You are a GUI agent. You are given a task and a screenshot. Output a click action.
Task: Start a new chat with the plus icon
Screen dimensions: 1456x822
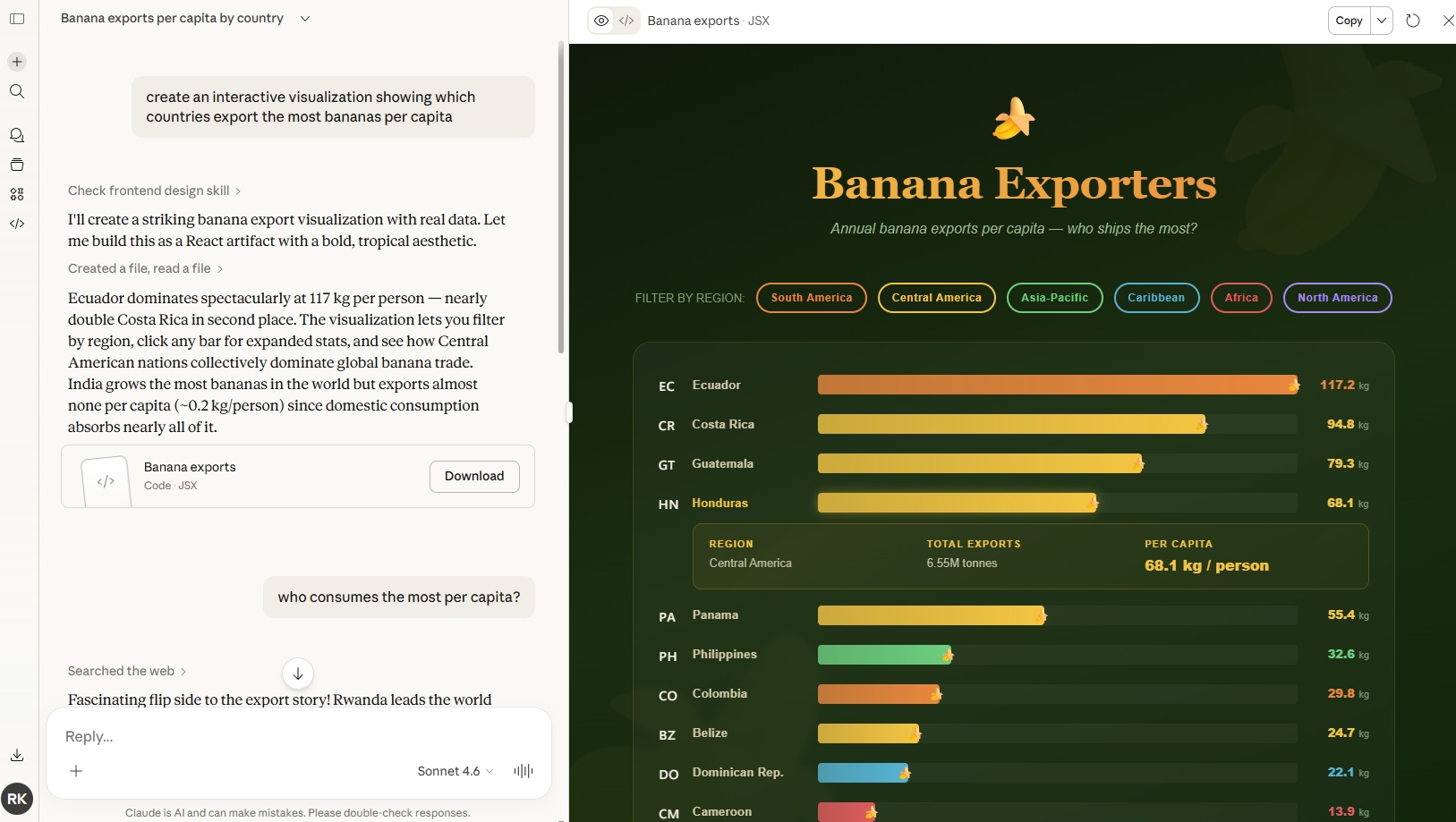16,61
